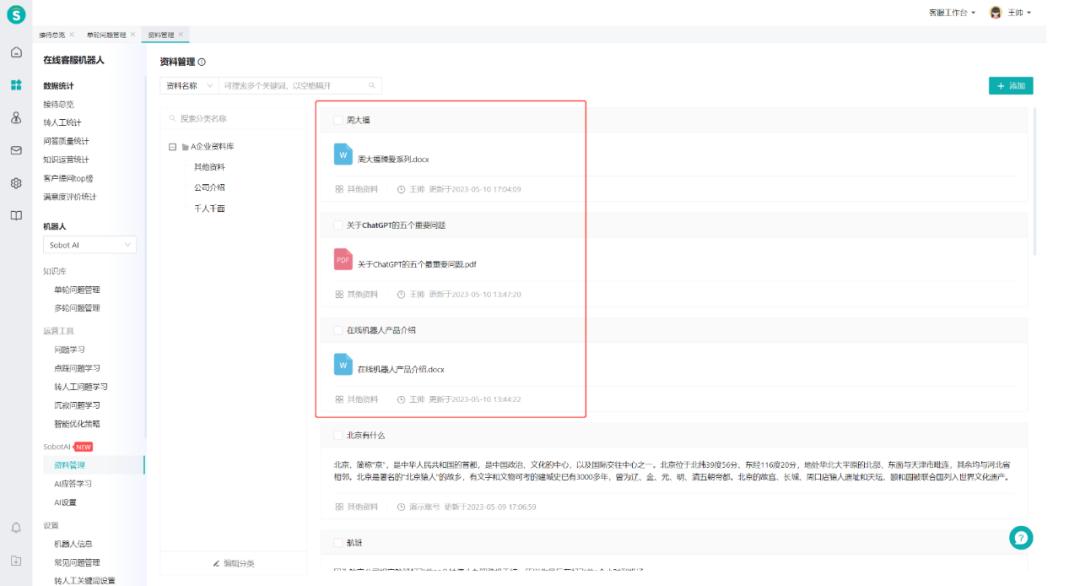
Task: Open file 关于ChatGPT的五个最重要问题.pdf
Action: click(x=417, y=264)
